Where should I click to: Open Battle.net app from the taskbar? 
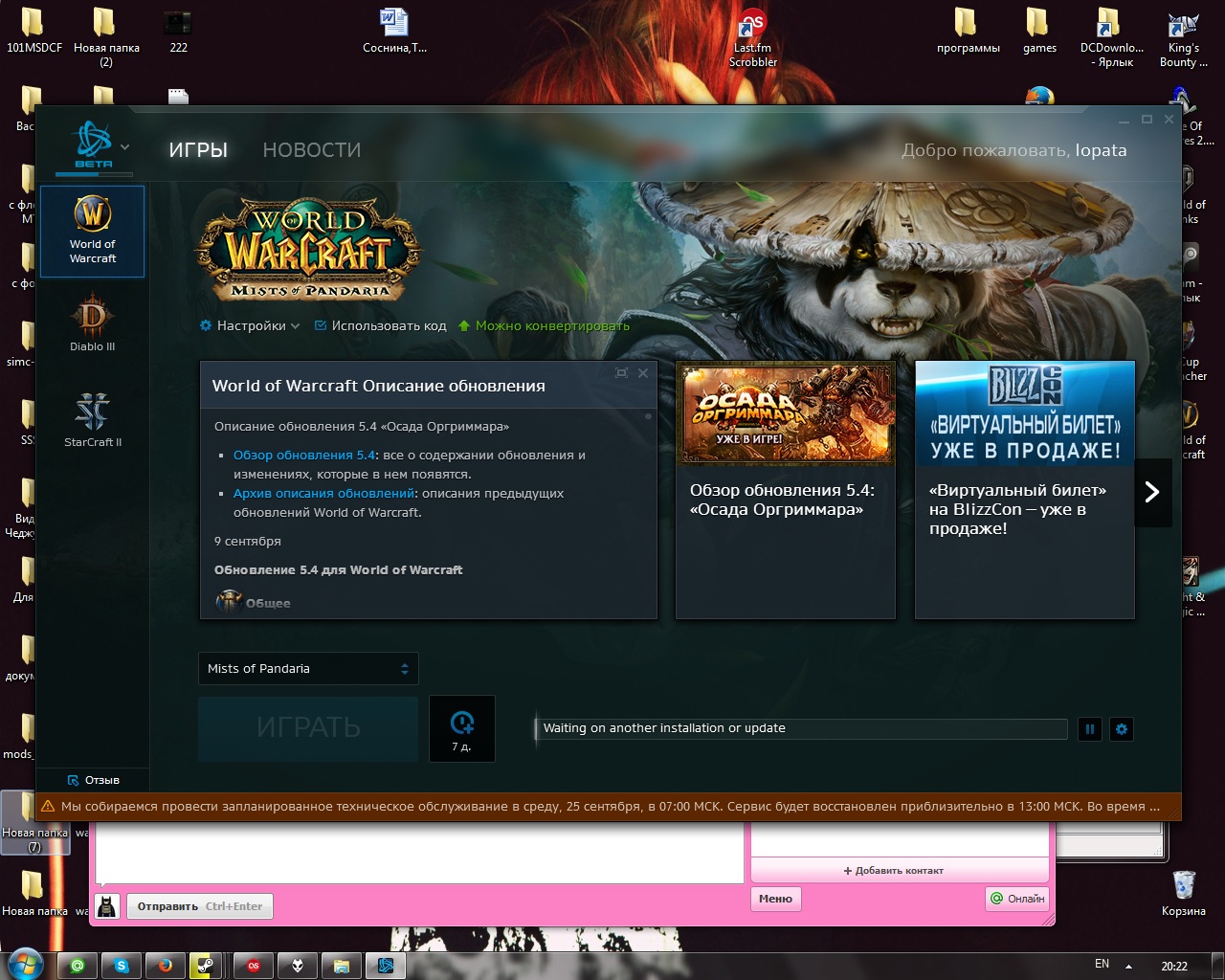[x=386, y=967]
